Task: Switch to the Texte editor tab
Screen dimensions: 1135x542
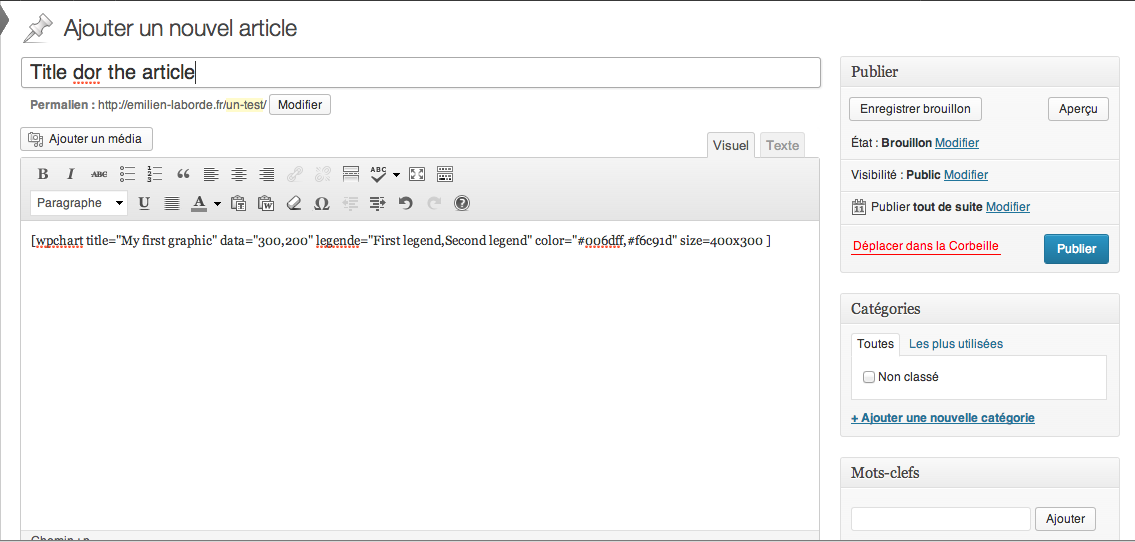Action: (x=782, y=145)
